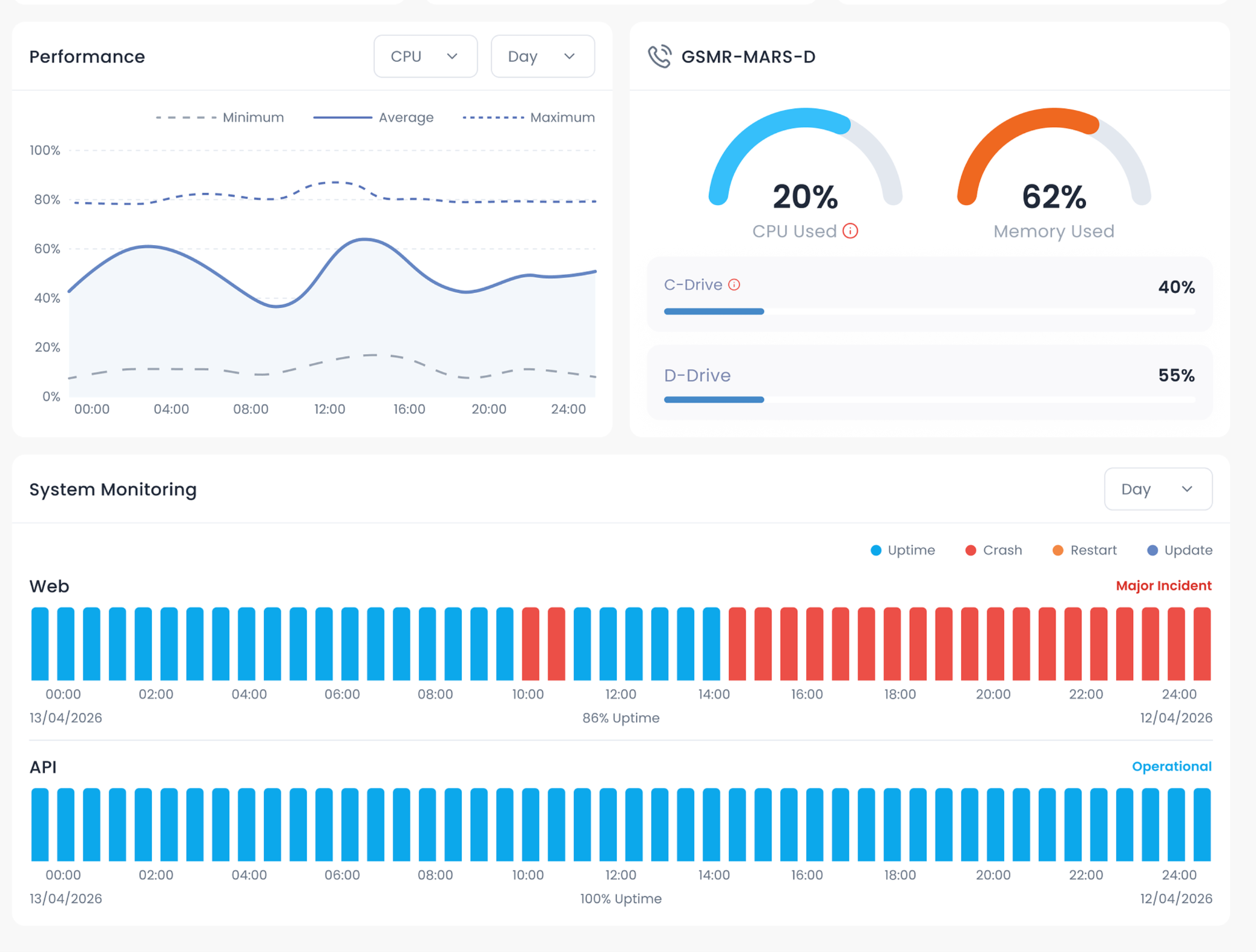Click the GSMR-MARS-D server title
The image size is (1256, 952).
point(748,57)
